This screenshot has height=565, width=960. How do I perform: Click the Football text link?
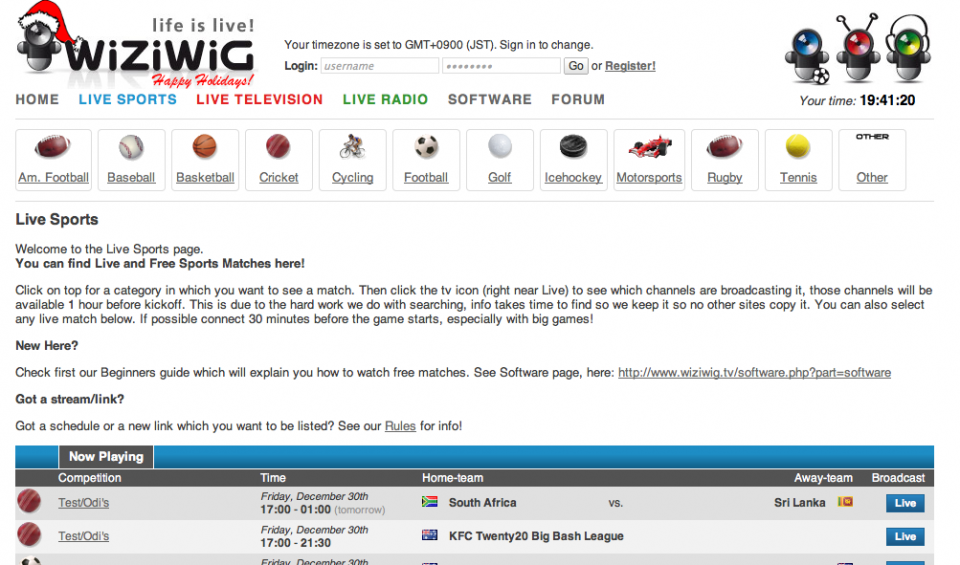coord(426,178)
